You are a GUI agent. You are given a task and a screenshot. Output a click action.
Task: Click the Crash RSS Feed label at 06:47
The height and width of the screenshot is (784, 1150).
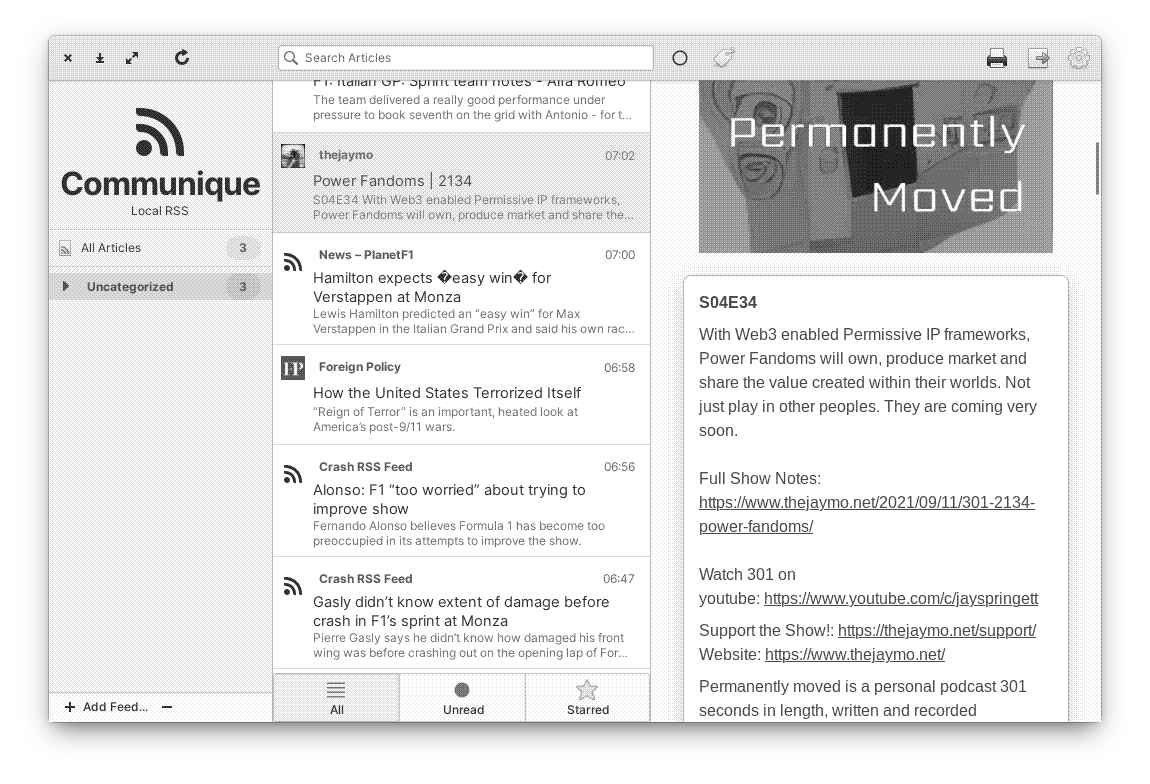tap(365, 579)
